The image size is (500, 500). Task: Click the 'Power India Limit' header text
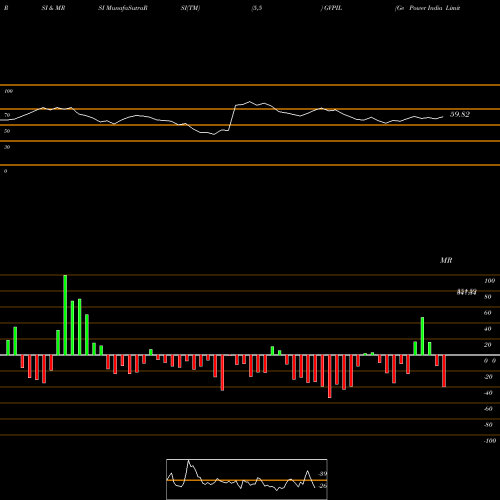point(435,8)
